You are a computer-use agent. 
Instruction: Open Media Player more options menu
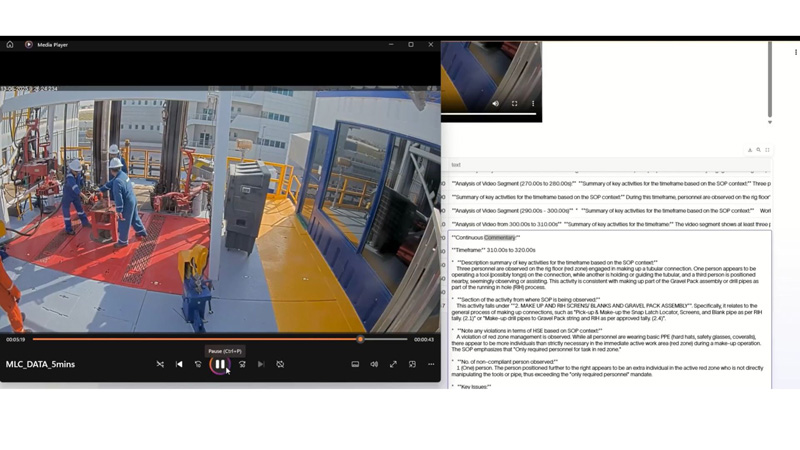pyautogui.click(x=431, y=364)
